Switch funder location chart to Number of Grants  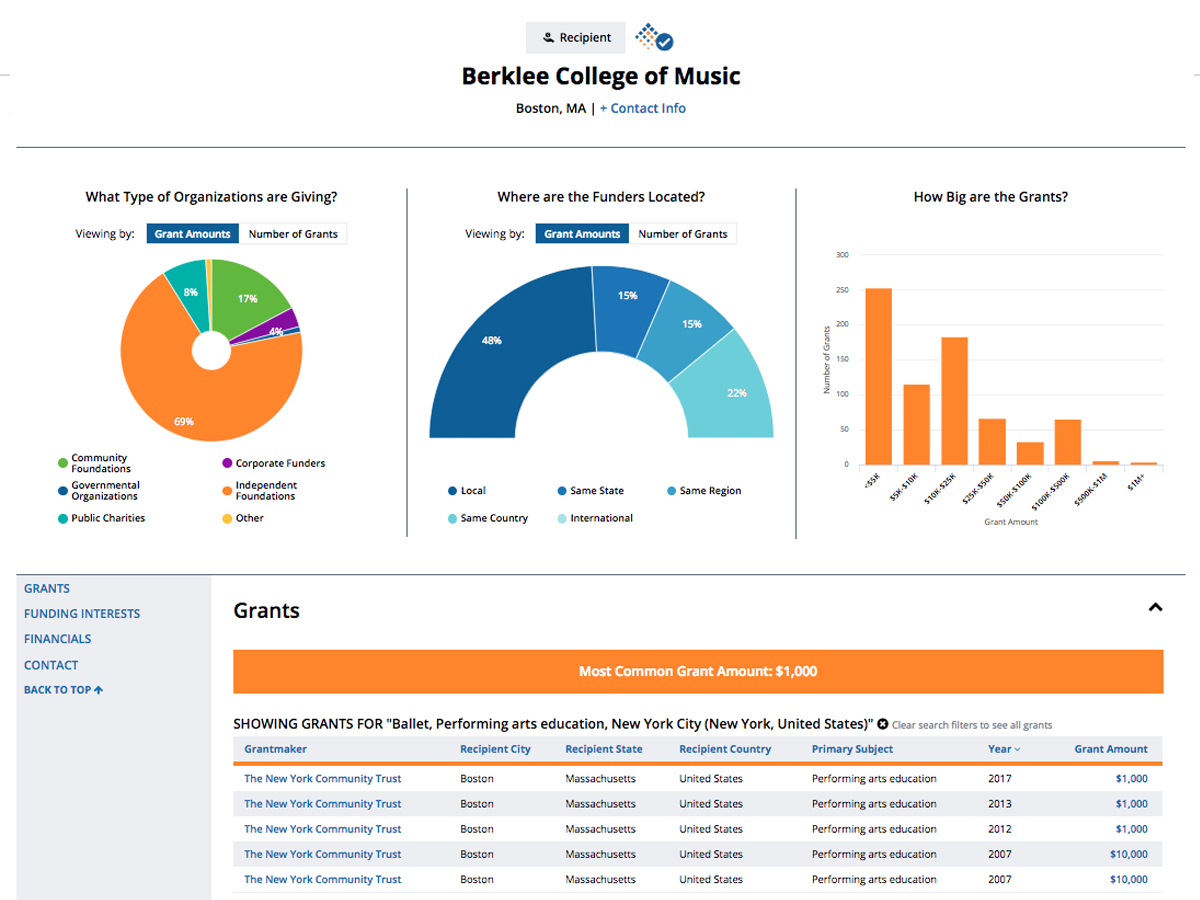pyautogui.click(x=682, y=234)
